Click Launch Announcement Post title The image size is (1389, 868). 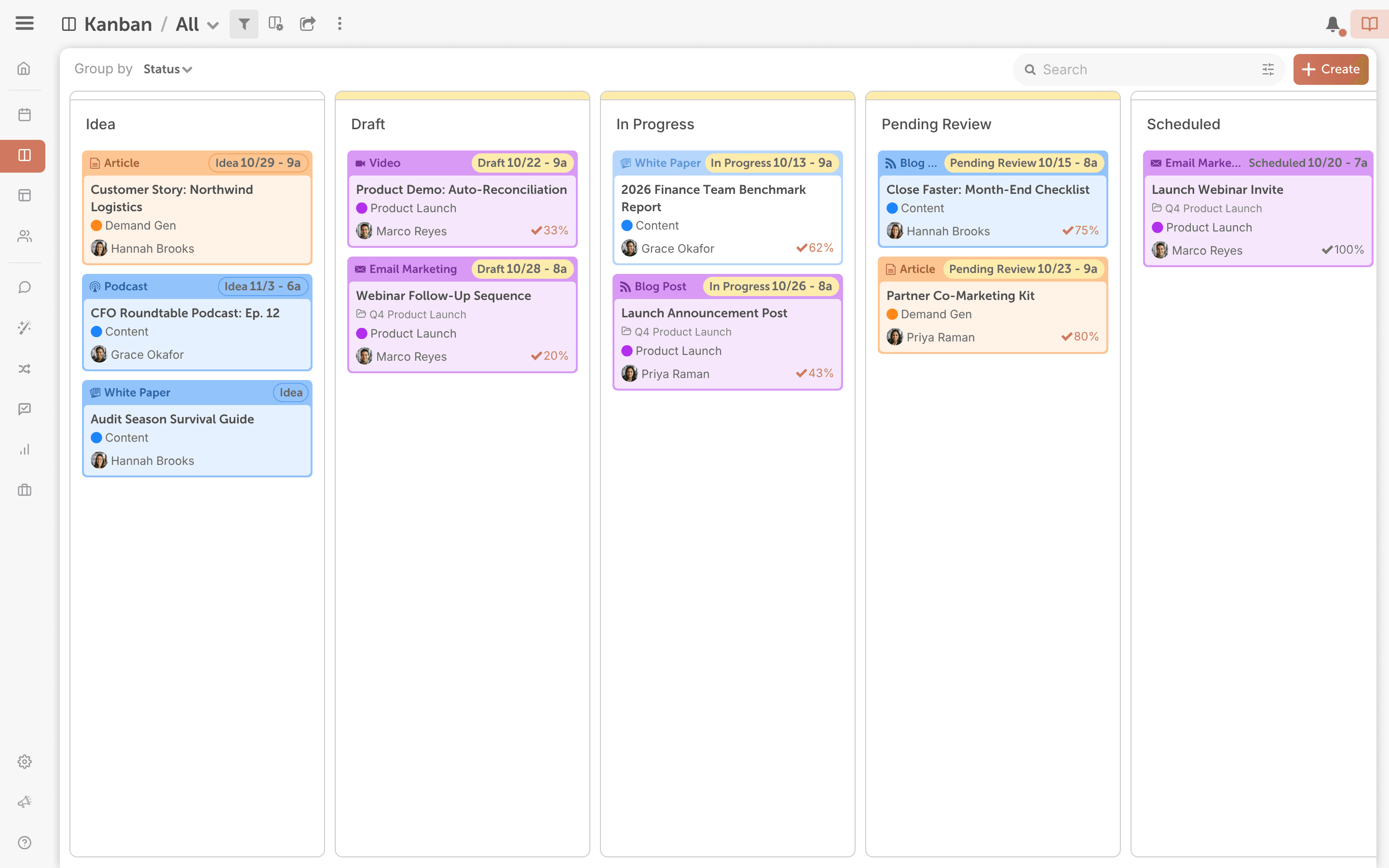[x=704, y=313]
